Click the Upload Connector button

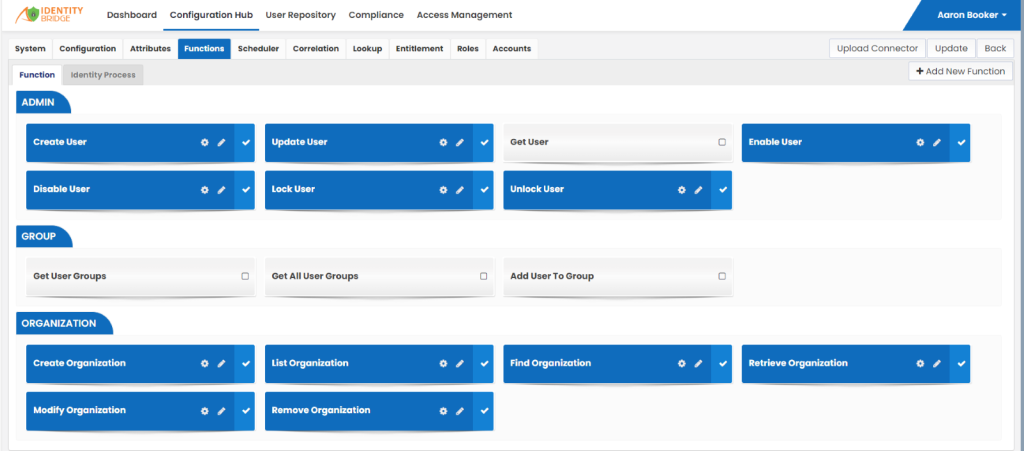[877, 48]
